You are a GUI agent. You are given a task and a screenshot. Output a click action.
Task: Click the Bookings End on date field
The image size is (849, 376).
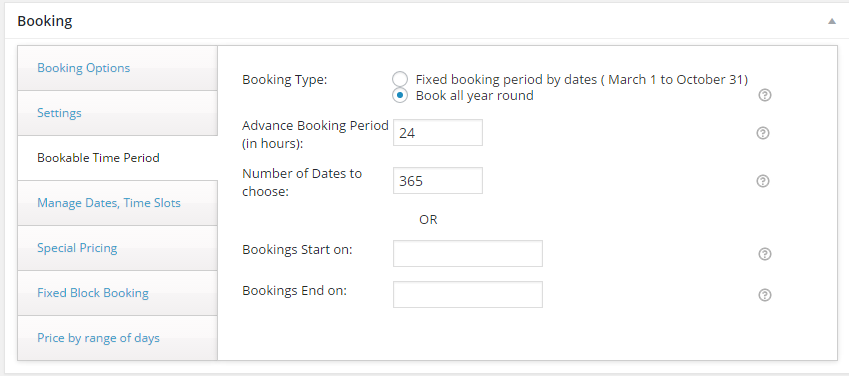point(468,294)
